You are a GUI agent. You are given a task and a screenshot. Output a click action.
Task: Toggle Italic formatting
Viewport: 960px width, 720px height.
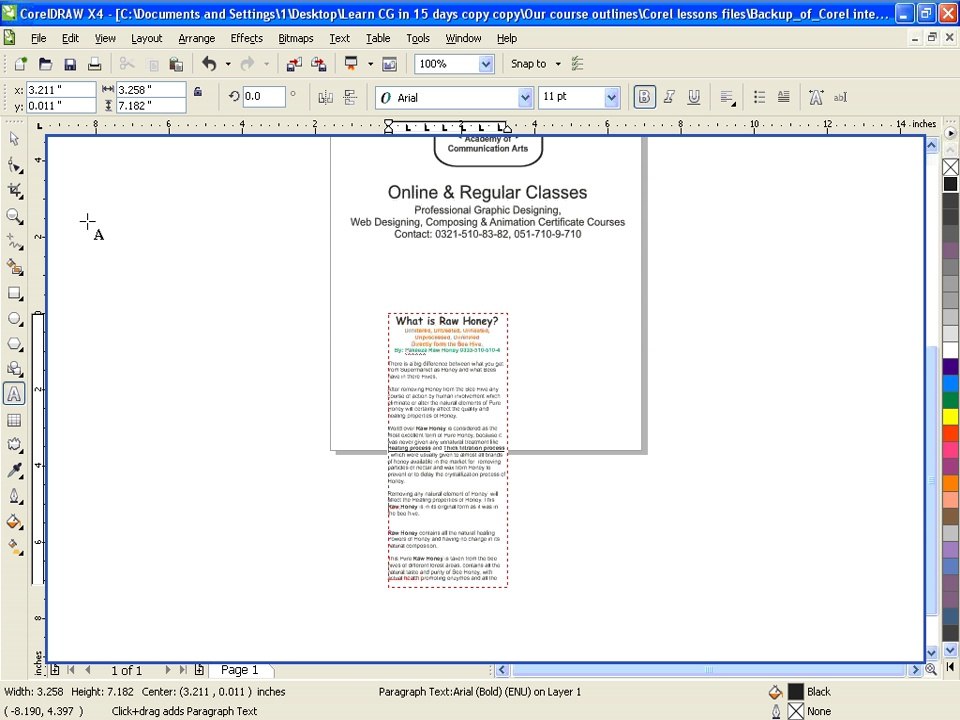point(669,97)
